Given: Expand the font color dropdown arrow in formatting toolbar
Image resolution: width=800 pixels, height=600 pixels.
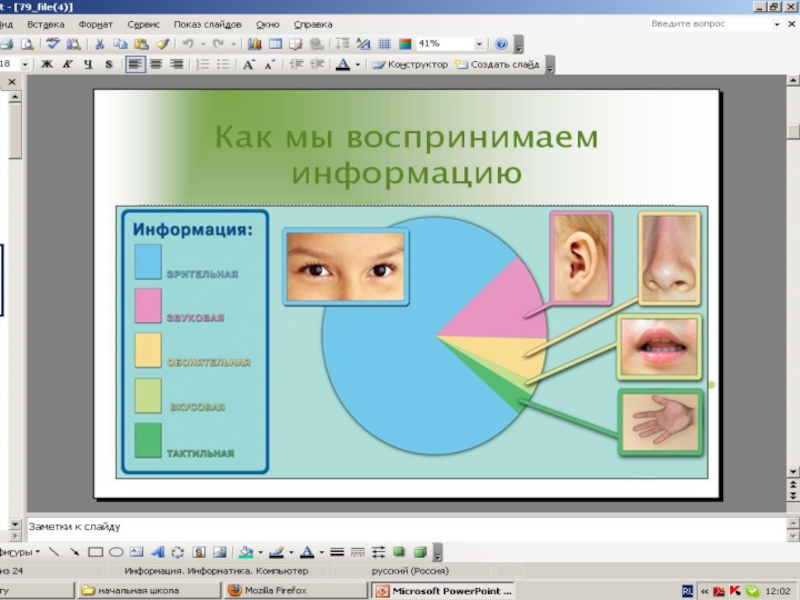Looking at the screenshot, I should point(357,64).
